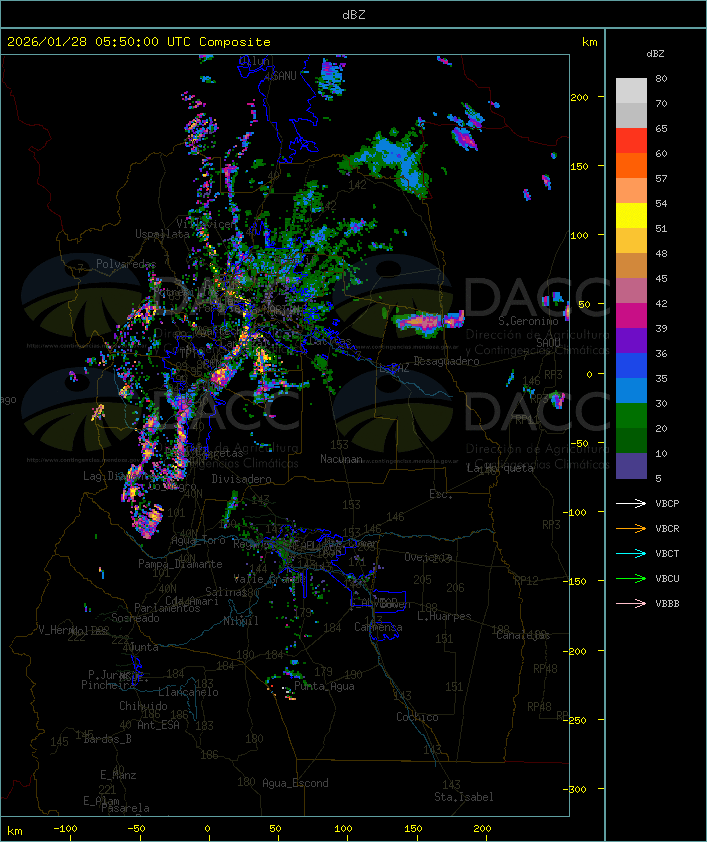Click the Uspallata town label on map
This screenshot has width=707, height=842.
[161, 234]
